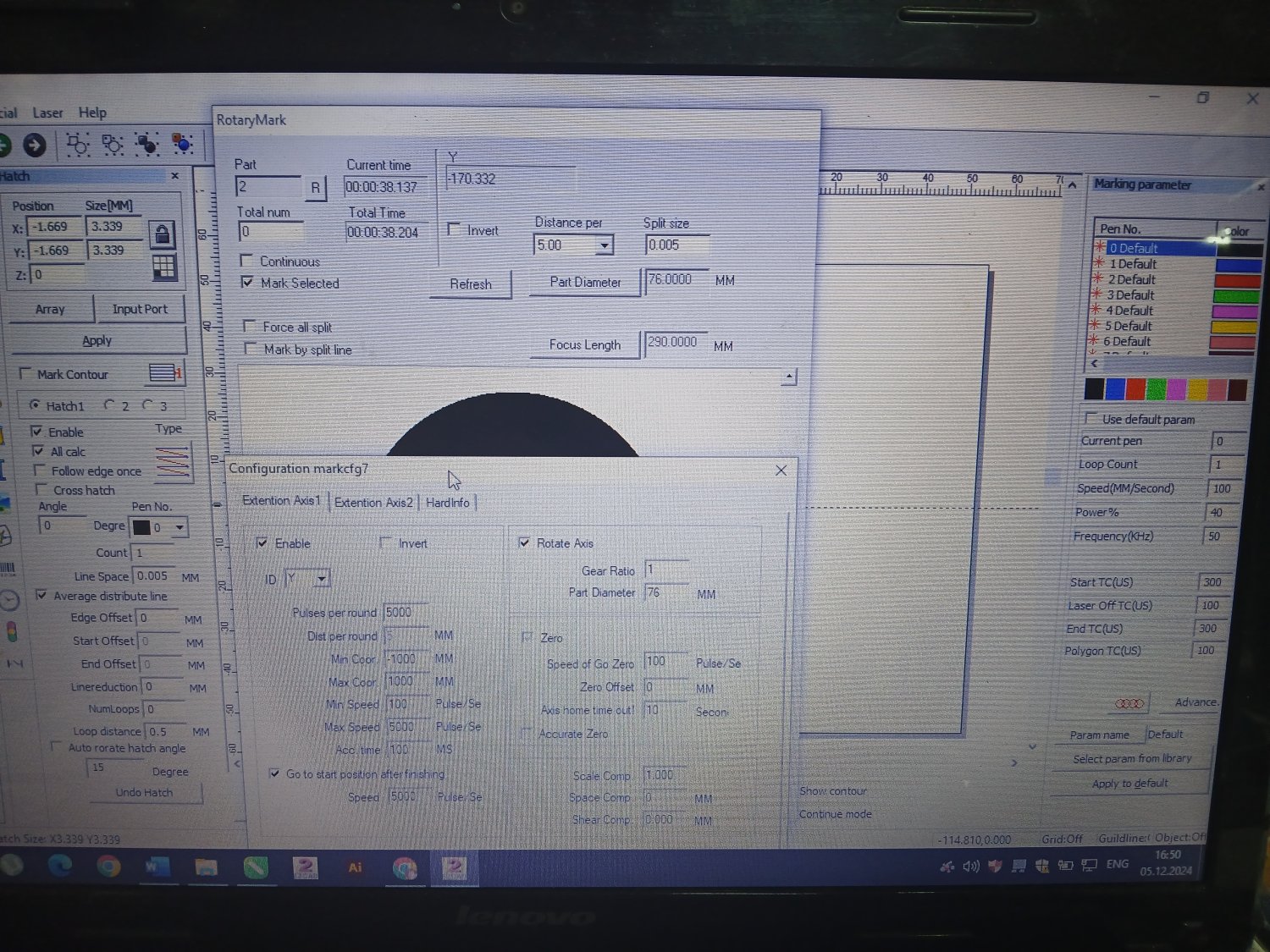The height and width of the screenshot is (952, 1270).
Task: Uncheck the Rotate Axis checkbox
Action: 524,542
